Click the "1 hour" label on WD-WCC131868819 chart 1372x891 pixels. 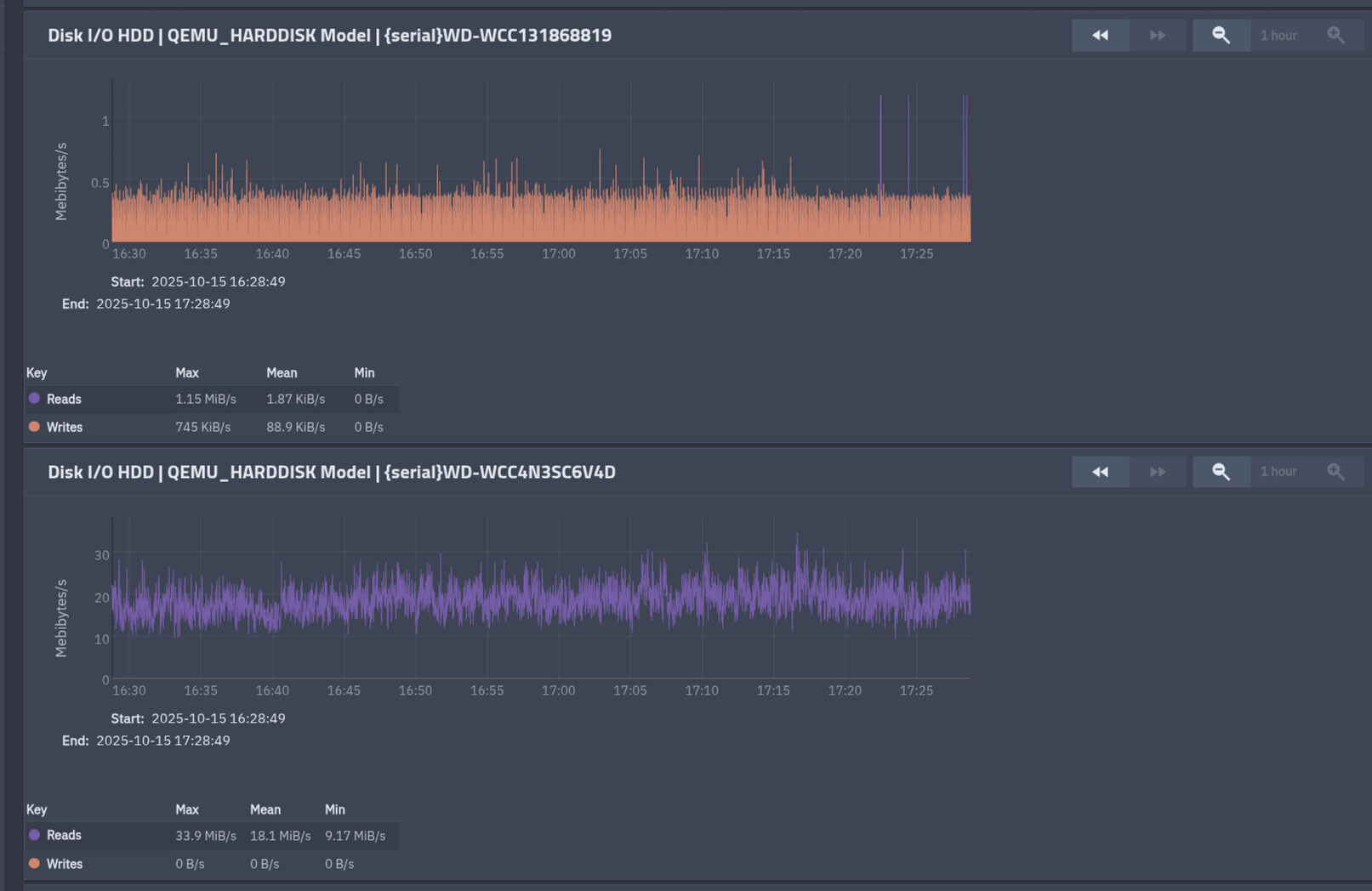pos(1278,35)
